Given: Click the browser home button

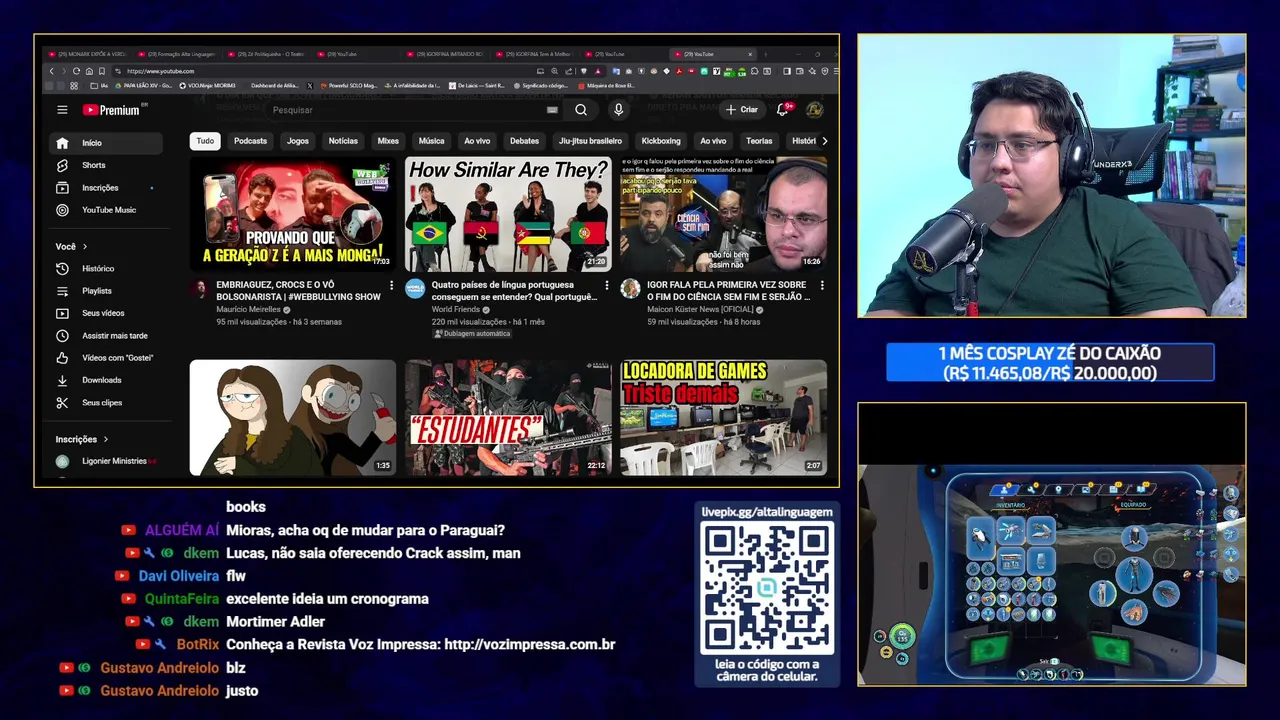Looking at the screenshot, I should tap(89, 71).
